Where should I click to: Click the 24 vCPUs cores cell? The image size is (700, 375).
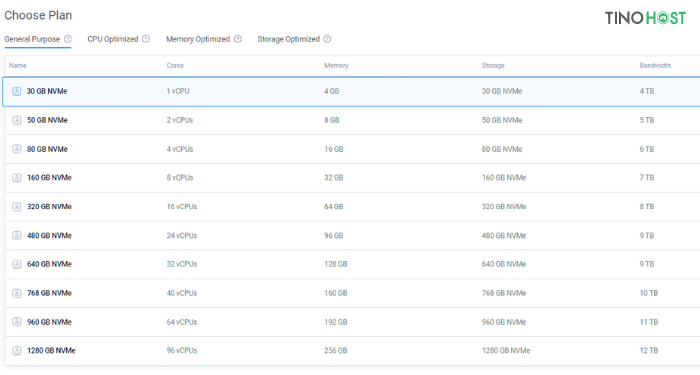click(x=182, y=236)
